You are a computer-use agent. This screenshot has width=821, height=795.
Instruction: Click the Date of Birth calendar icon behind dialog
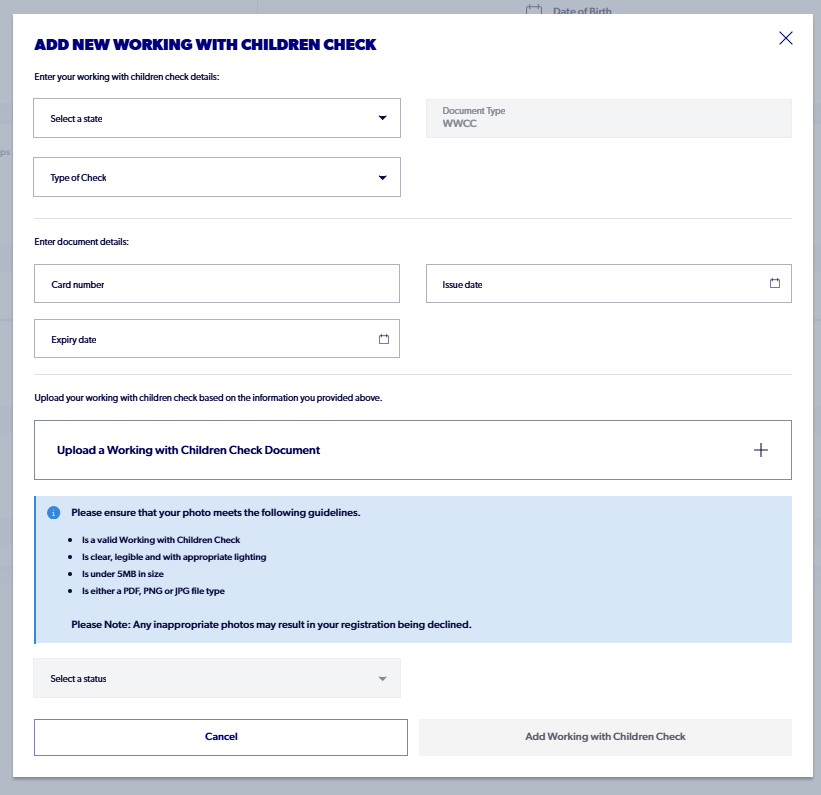point(534,9)
